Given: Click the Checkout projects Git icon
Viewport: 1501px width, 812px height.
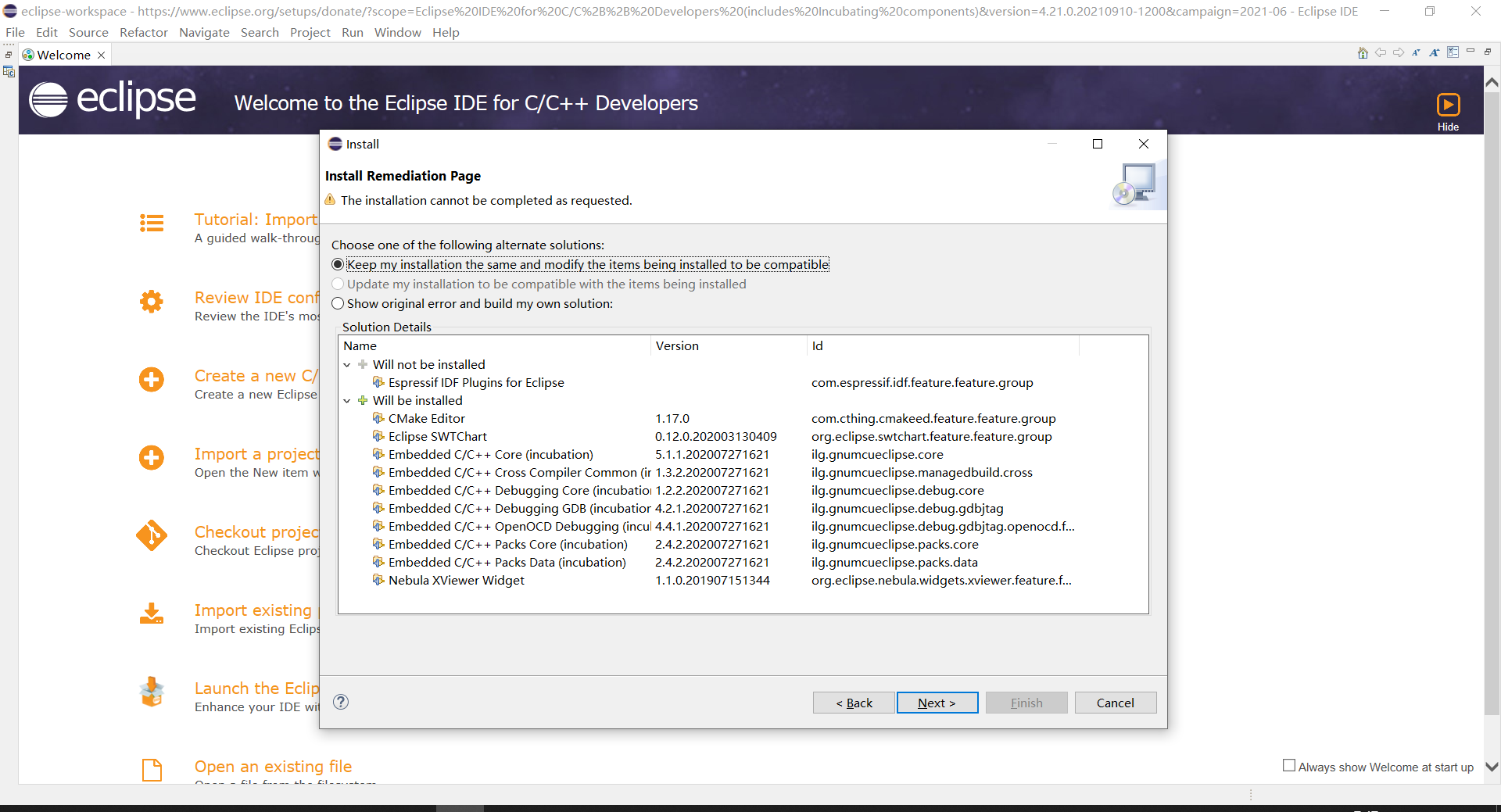Looking at the screenshot, I should click(x=152, y=536).
